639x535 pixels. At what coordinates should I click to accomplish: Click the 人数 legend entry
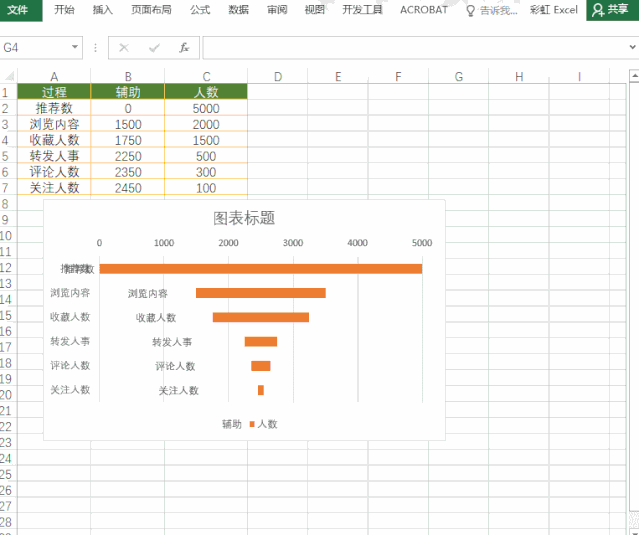tap(264, 424)
